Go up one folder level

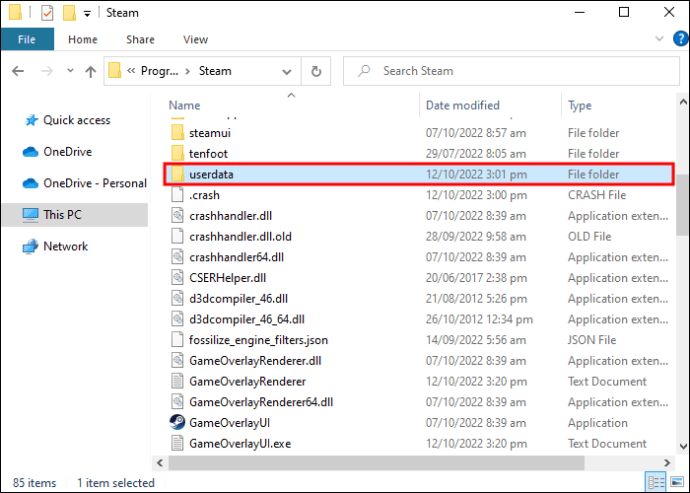click(91, 71)
